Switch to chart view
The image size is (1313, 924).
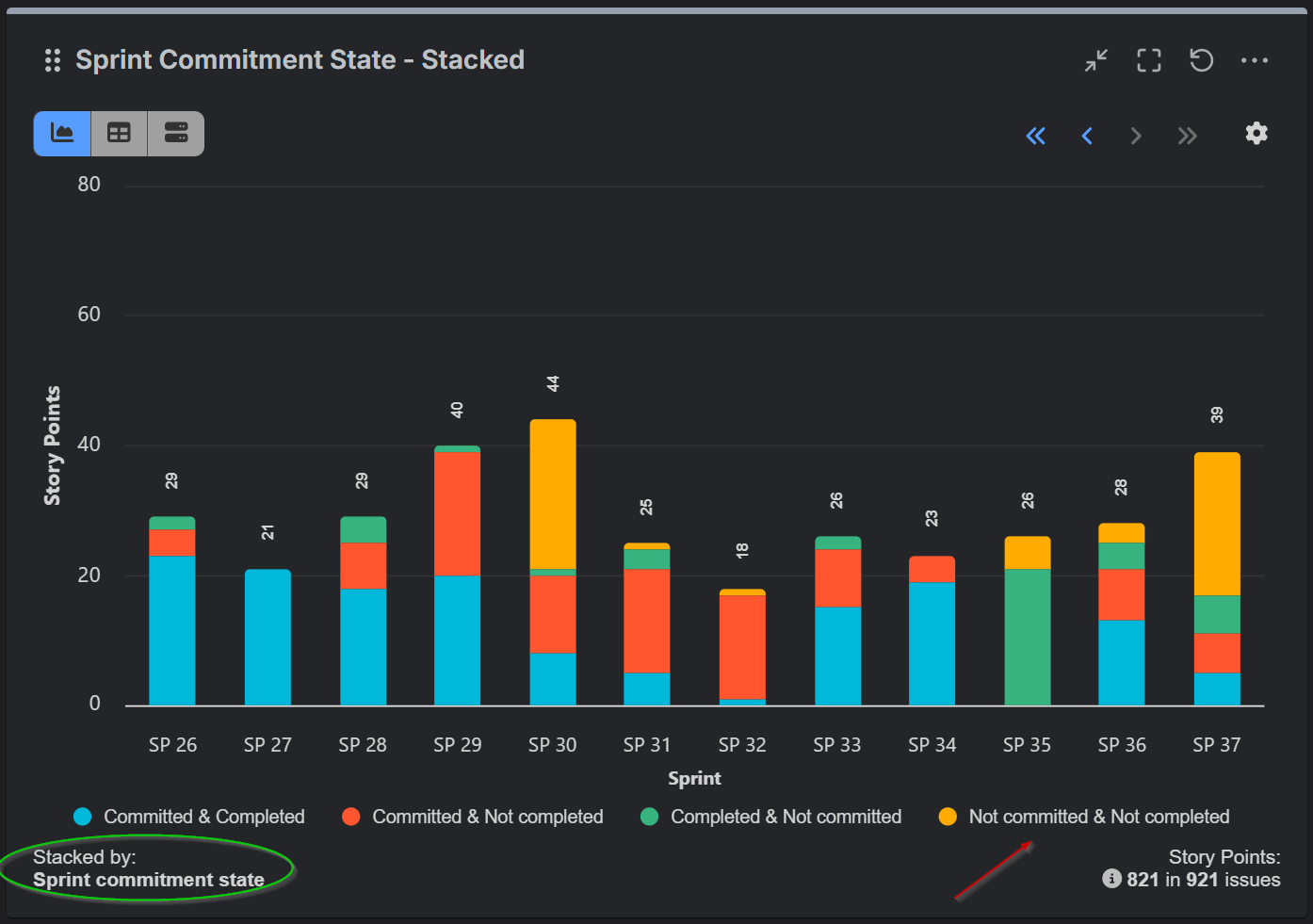click(62, 133)
